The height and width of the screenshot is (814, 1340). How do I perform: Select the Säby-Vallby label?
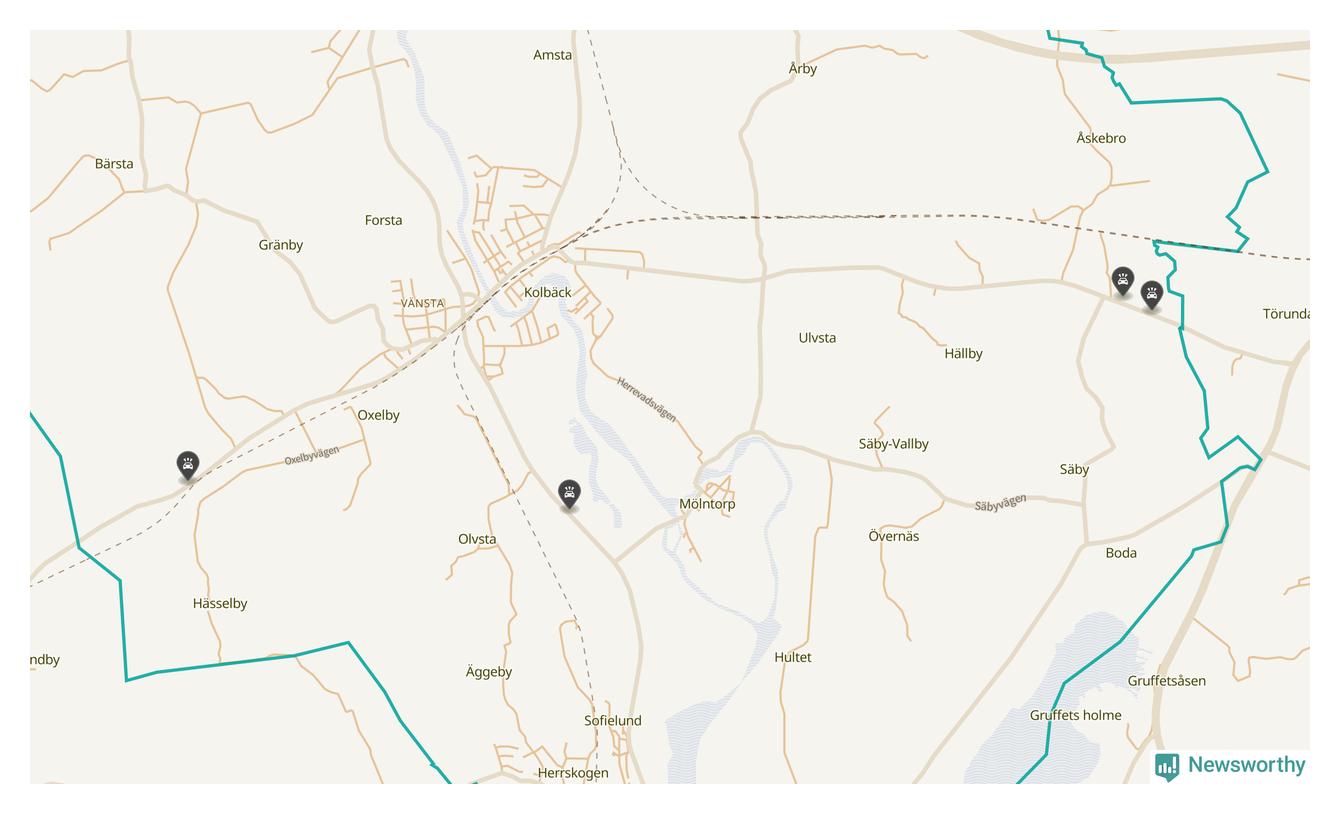pos(894,444)
